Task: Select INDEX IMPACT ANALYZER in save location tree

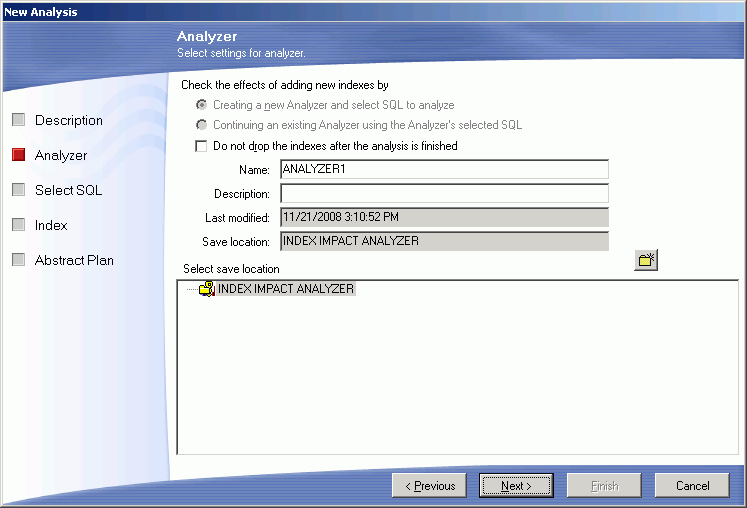Action: [x=286, y=289]
